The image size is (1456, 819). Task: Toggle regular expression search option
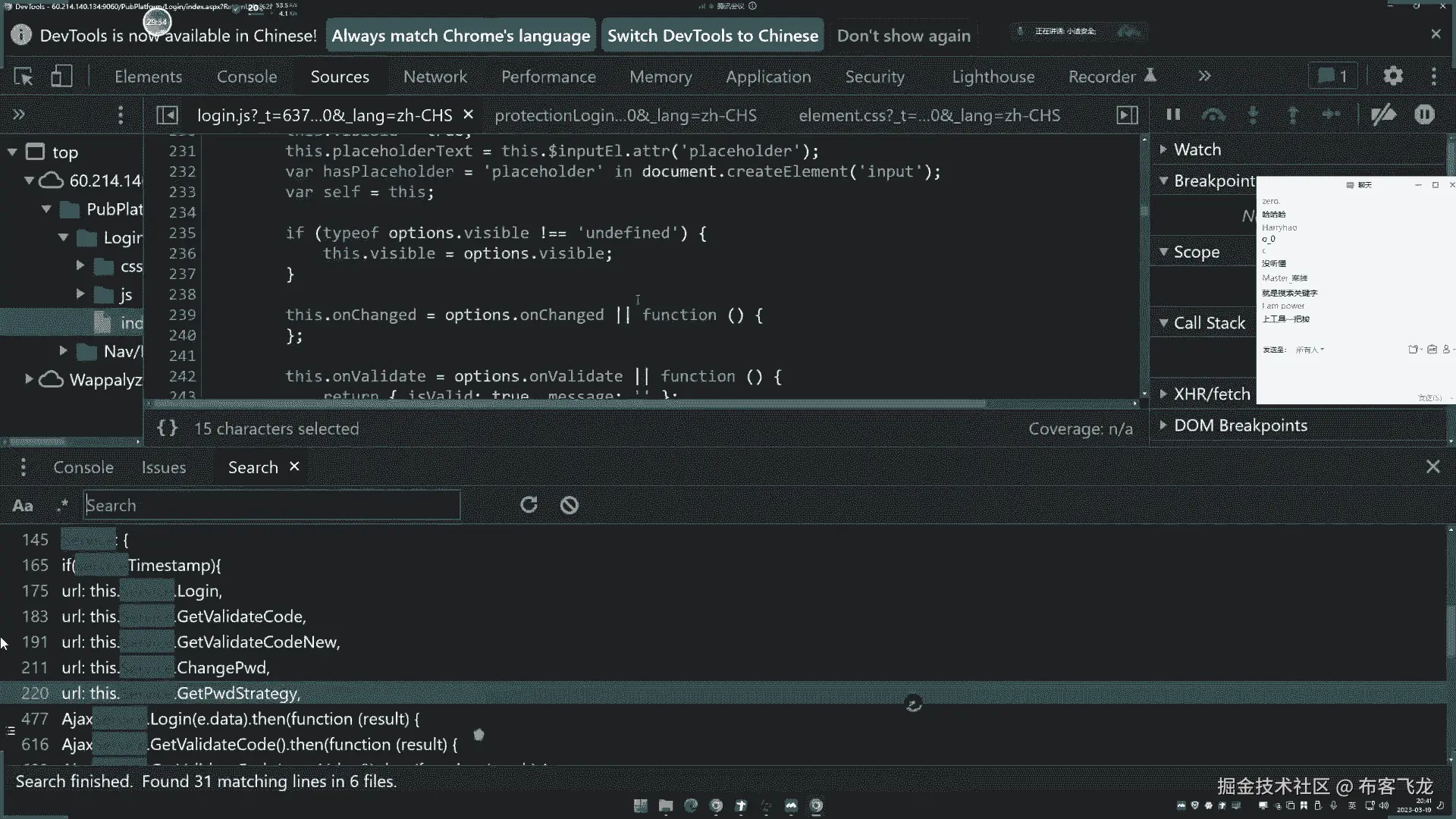coord(62,506)
